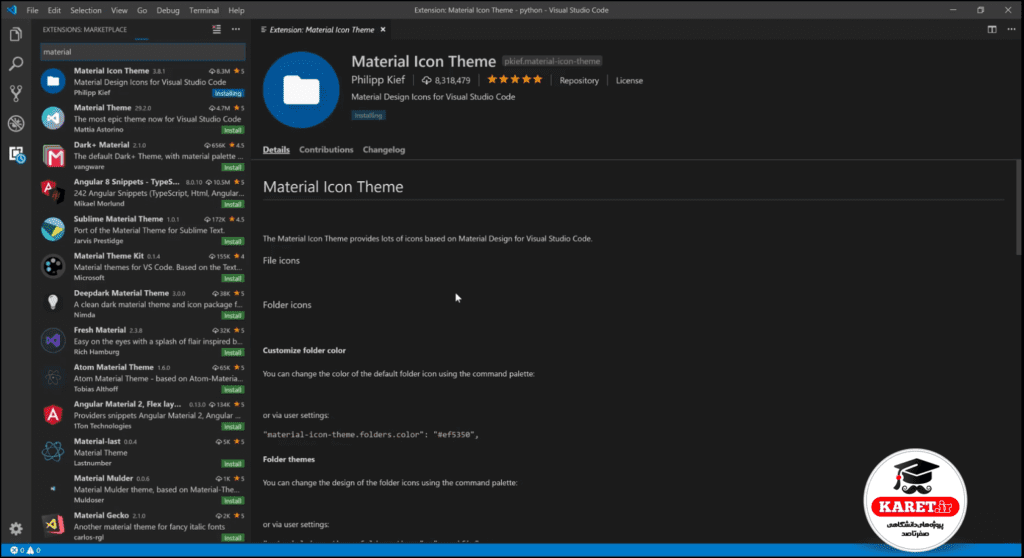Install the Atom Material Theme extension
Image resolution: width=1024 pixels, height=558 pixels.
coord(232,389)
